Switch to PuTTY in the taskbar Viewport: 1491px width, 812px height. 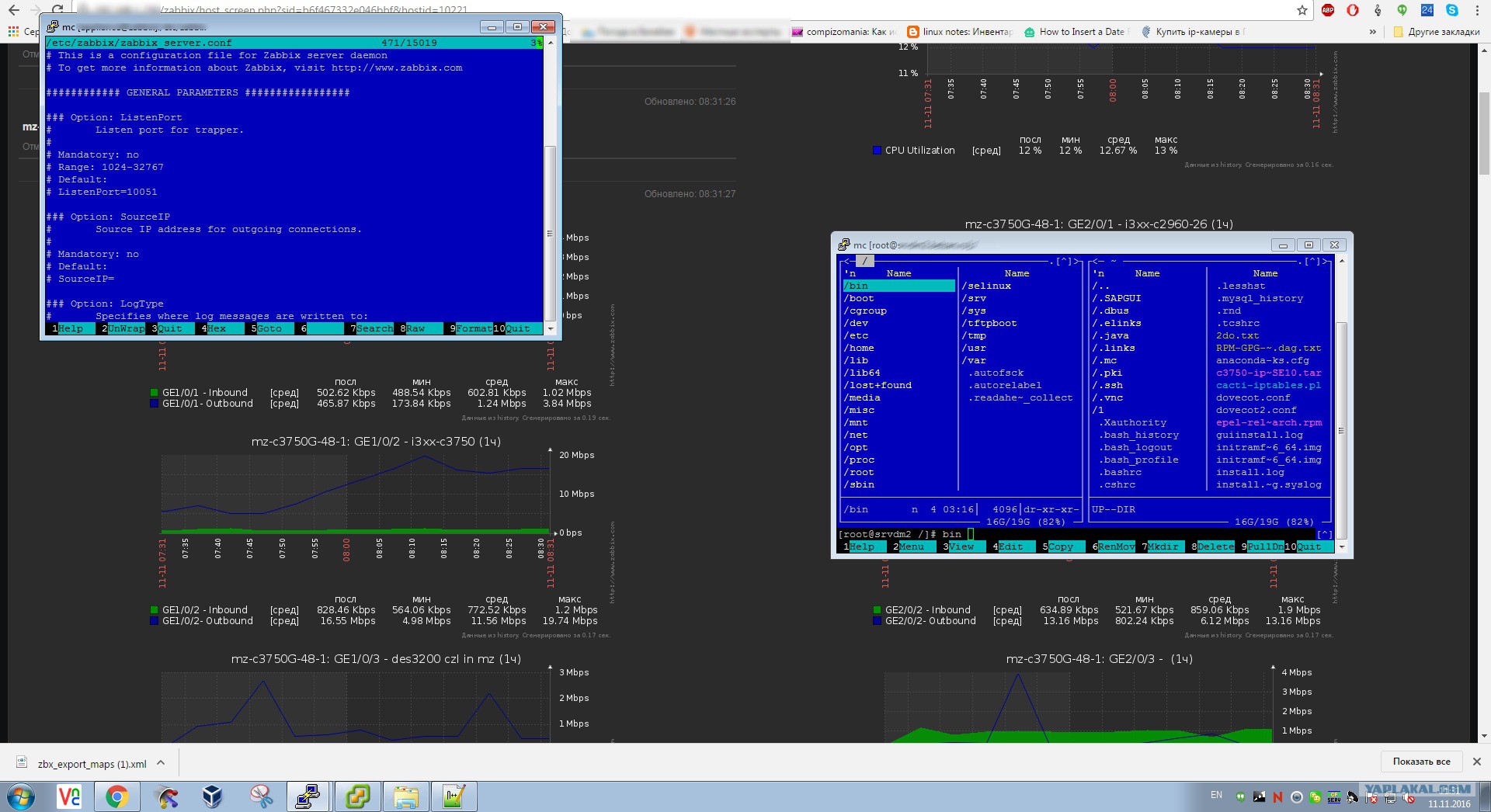click(308, 796)
